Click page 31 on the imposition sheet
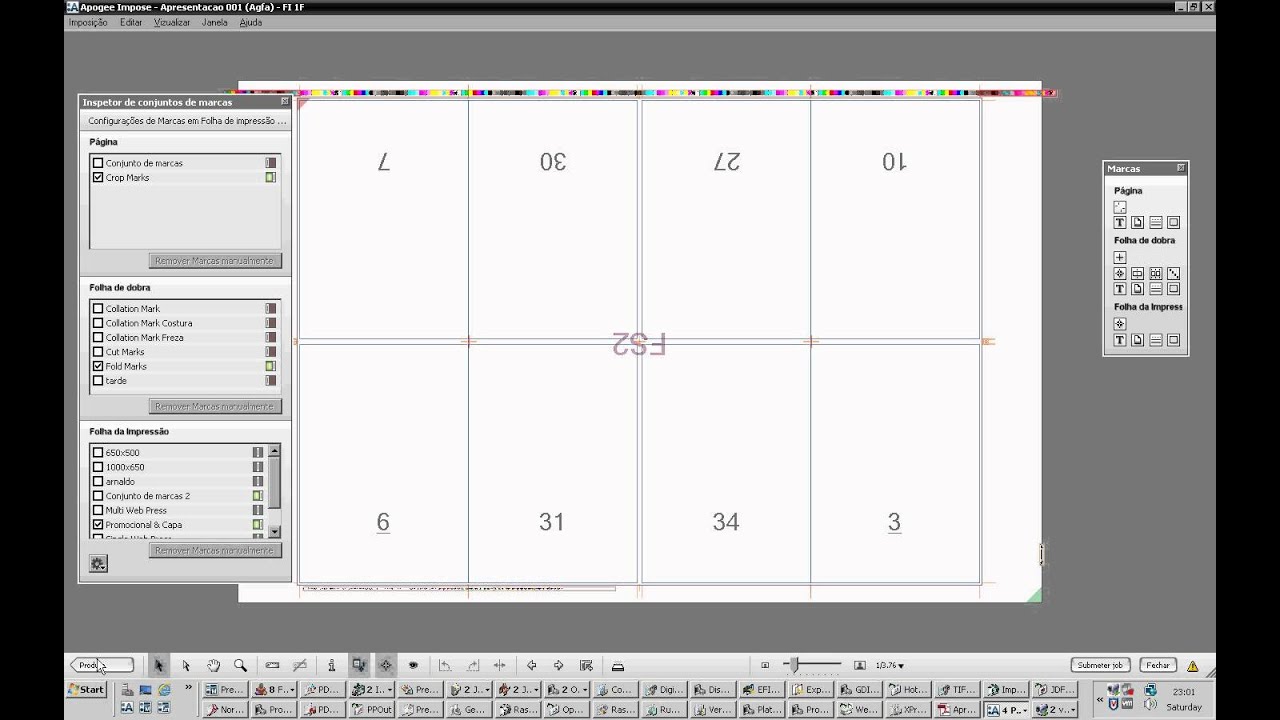1280x720 pixels. (552, 521)
